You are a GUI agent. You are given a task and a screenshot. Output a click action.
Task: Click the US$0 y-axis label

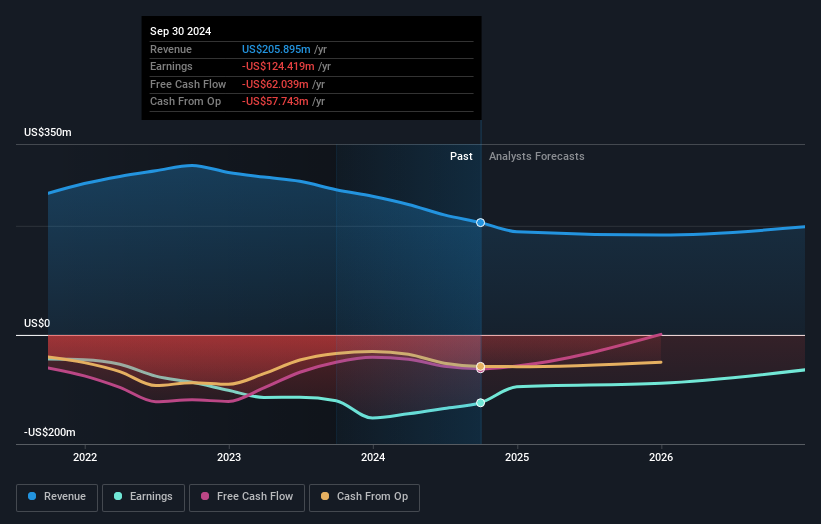[37, 324]
